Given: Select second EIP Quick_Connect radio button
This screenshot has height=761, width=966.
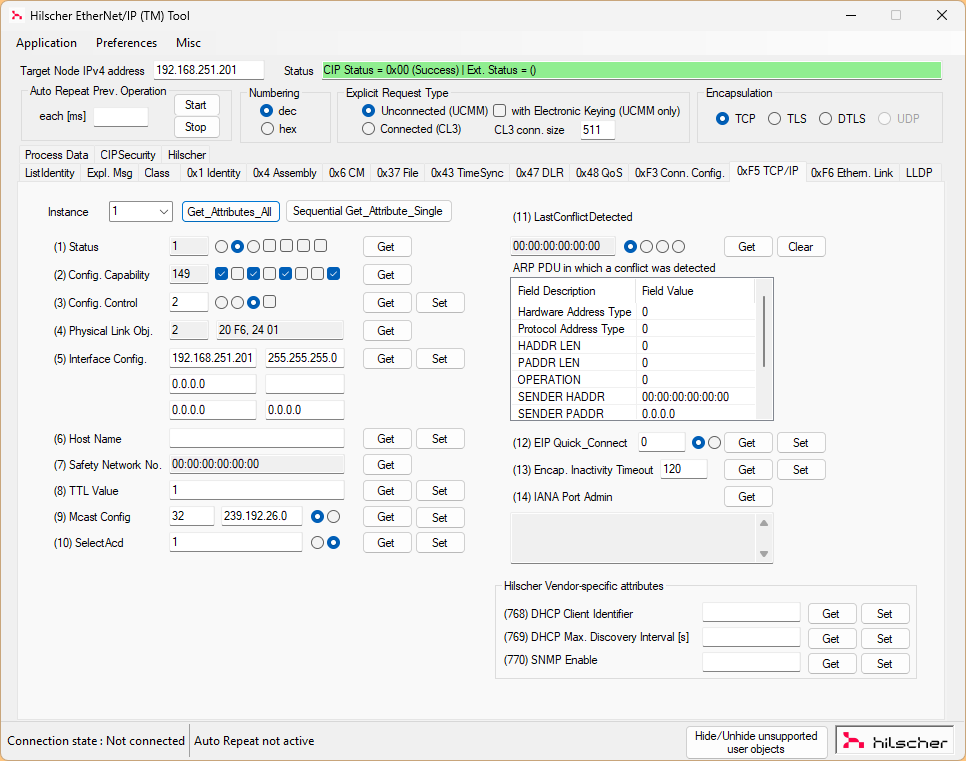Looking at the screenshot, I should click(x=714, y=442).
